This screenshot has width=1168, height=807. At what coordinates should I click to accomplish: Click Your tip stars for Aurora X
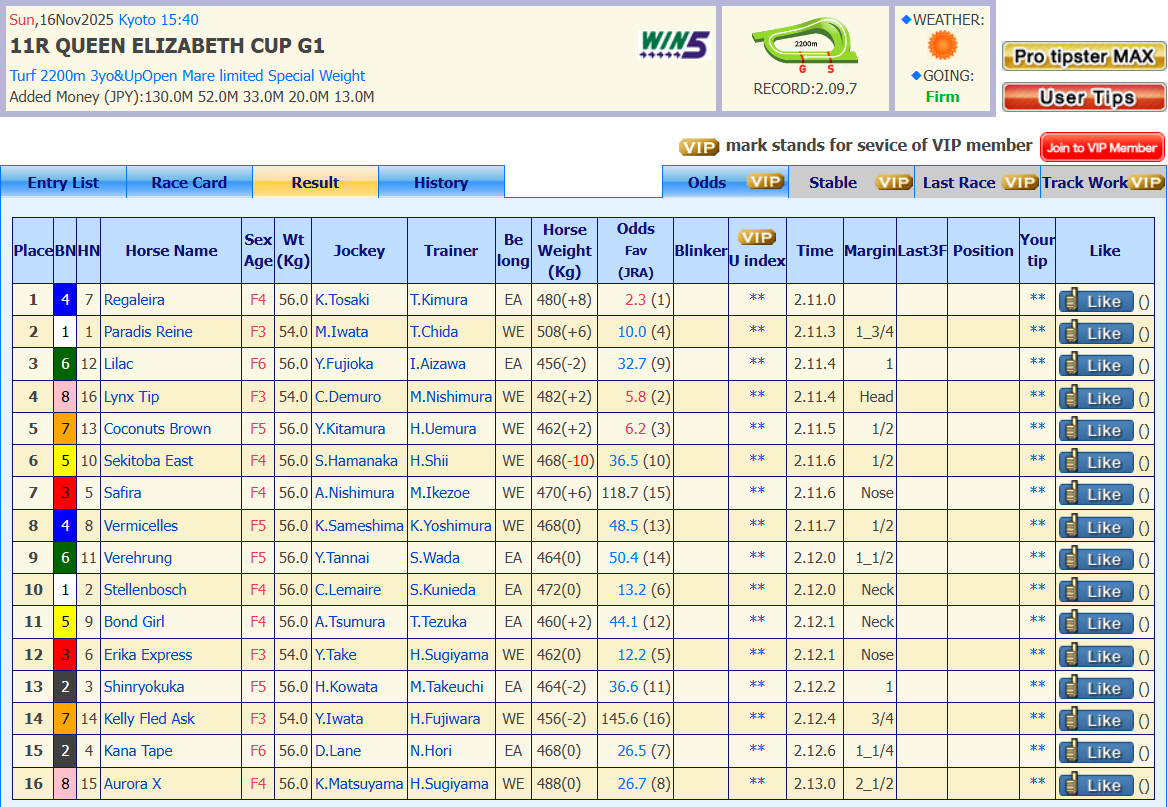point(1037,782)
